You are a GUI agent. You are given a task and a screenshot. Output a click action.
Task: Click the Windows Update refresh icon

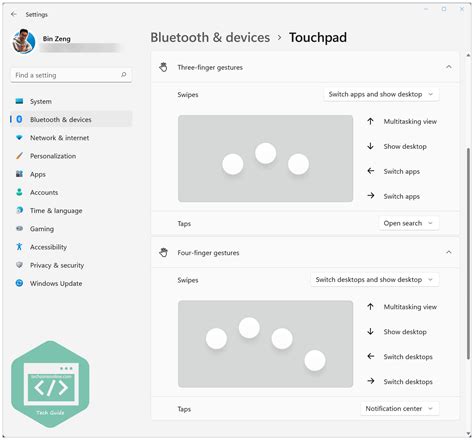pyautogui.click(x=19, y=283)
